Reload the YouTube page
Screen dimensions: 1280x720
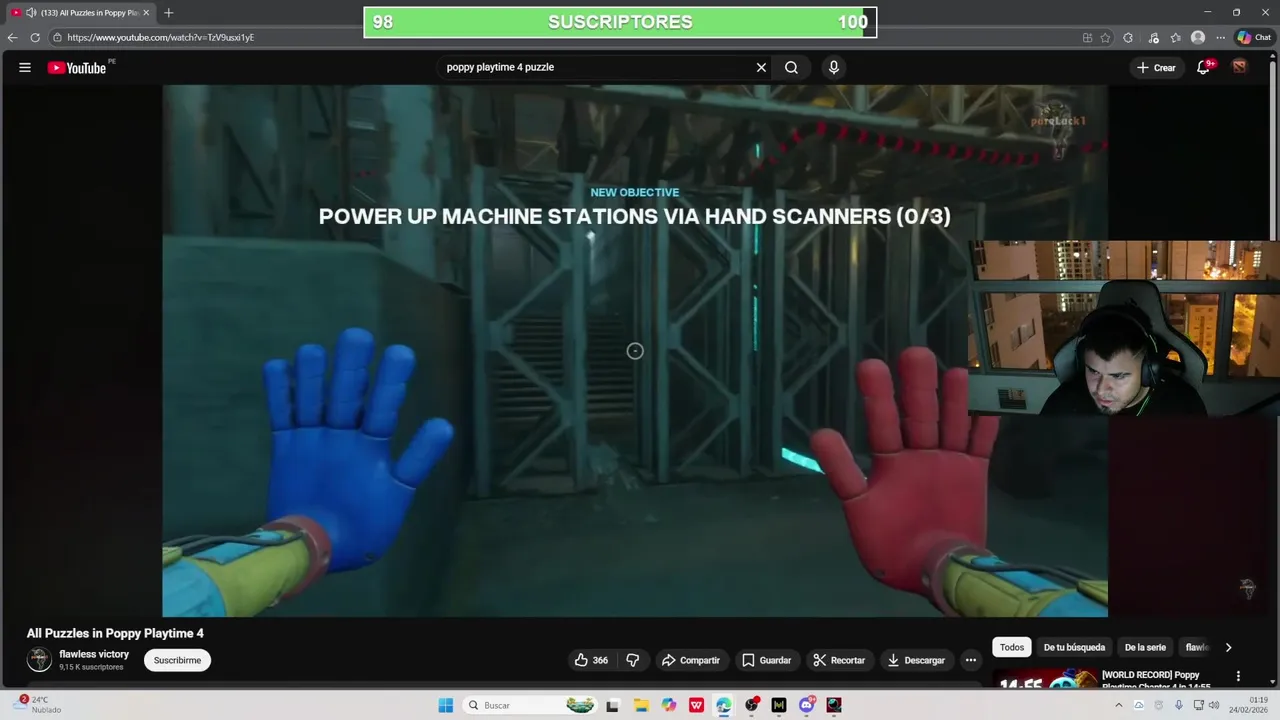pyautogui.click(x=35, y=38)
